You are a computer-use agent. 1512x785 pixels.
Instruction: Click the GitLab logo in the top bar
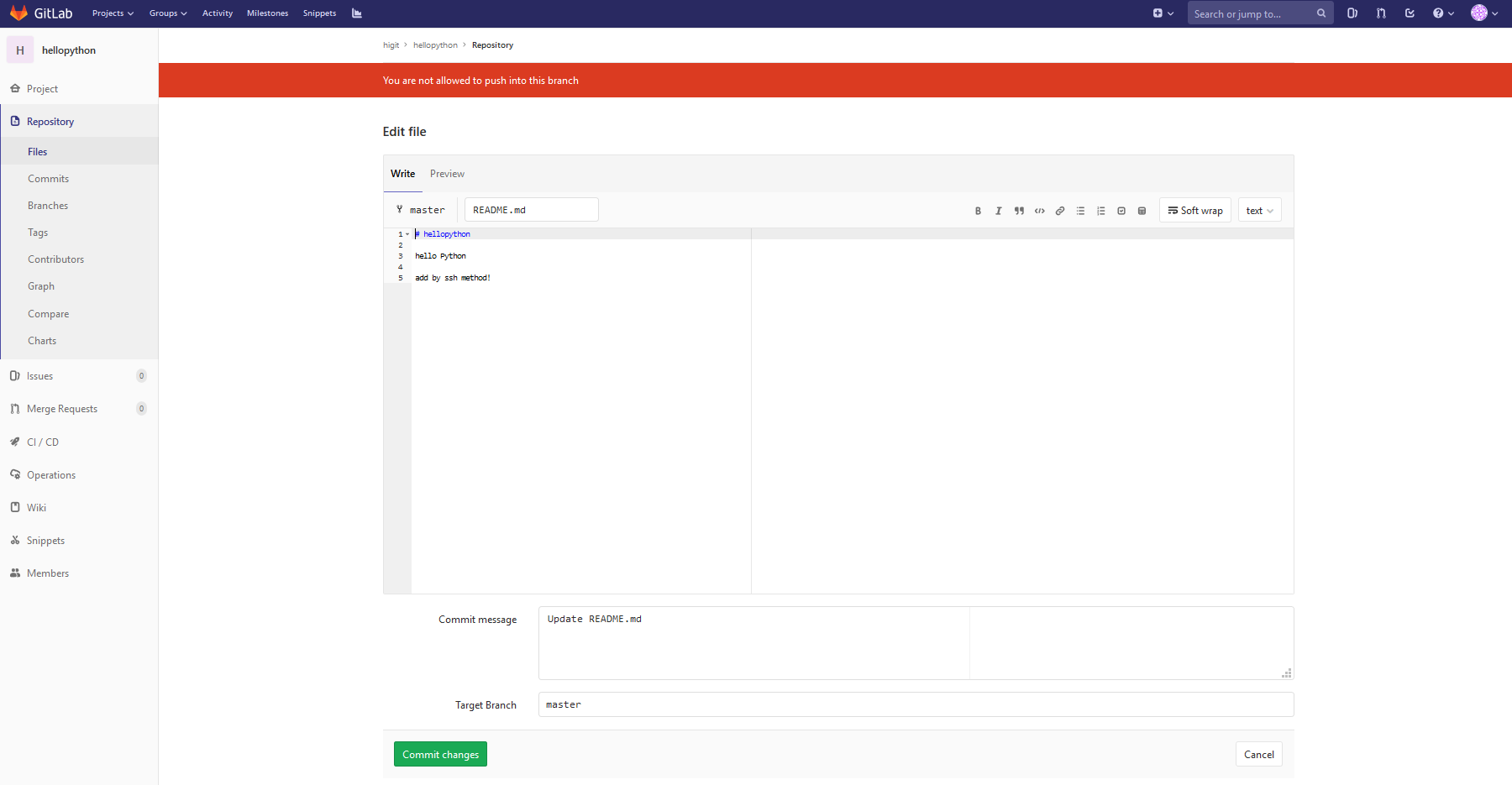(41, 13)
